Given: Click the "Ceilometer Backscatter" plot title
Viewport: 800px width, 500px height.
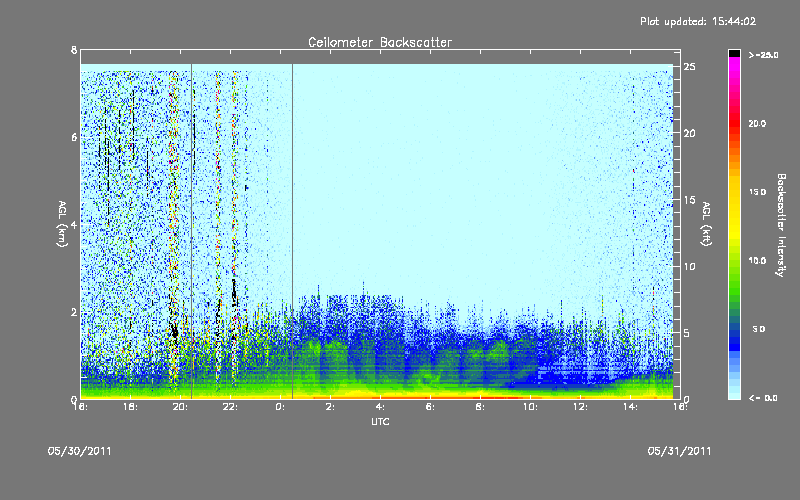Looking at the screenshot, I should click(x=380, y=42).
